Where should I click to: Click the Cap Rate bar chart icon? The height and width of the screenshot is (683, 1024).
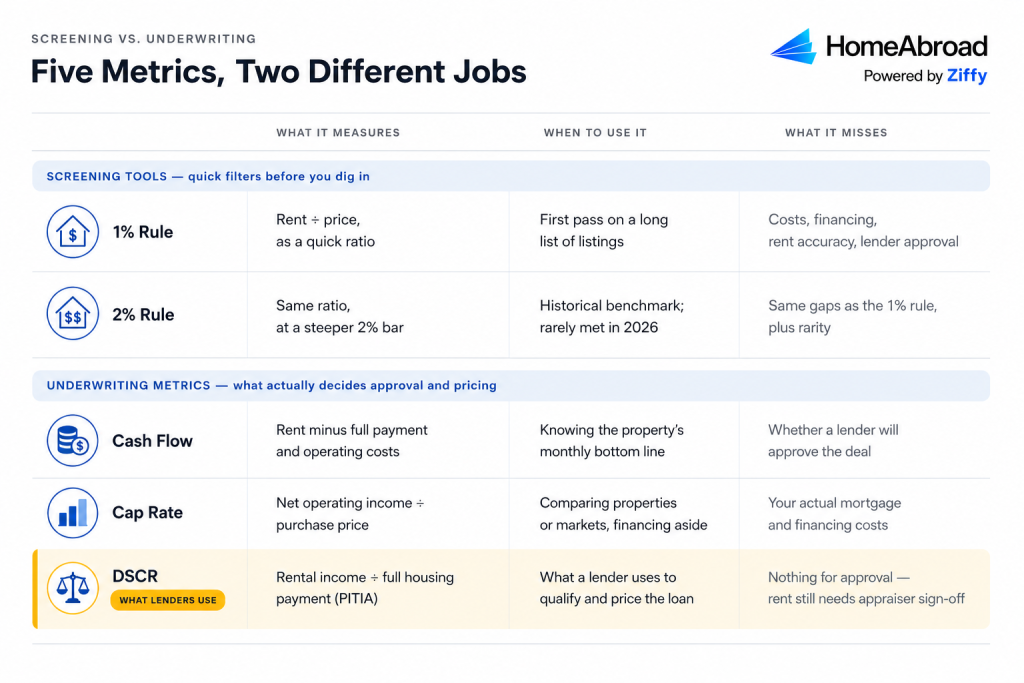[x=72, y=513]
